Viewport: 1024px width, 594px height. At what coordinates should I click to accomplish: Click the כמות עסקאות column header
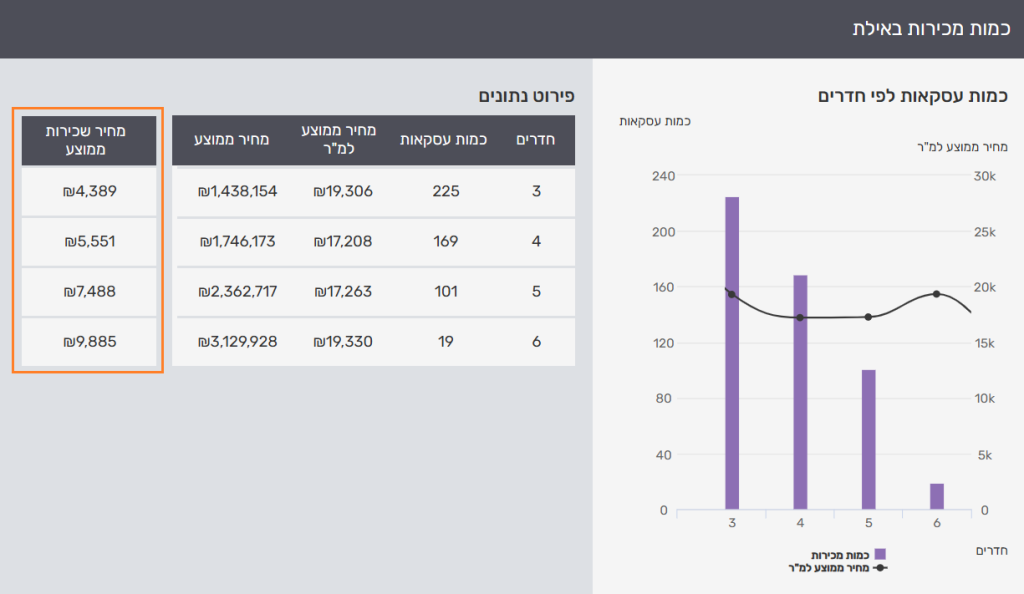tap(444, 140)
